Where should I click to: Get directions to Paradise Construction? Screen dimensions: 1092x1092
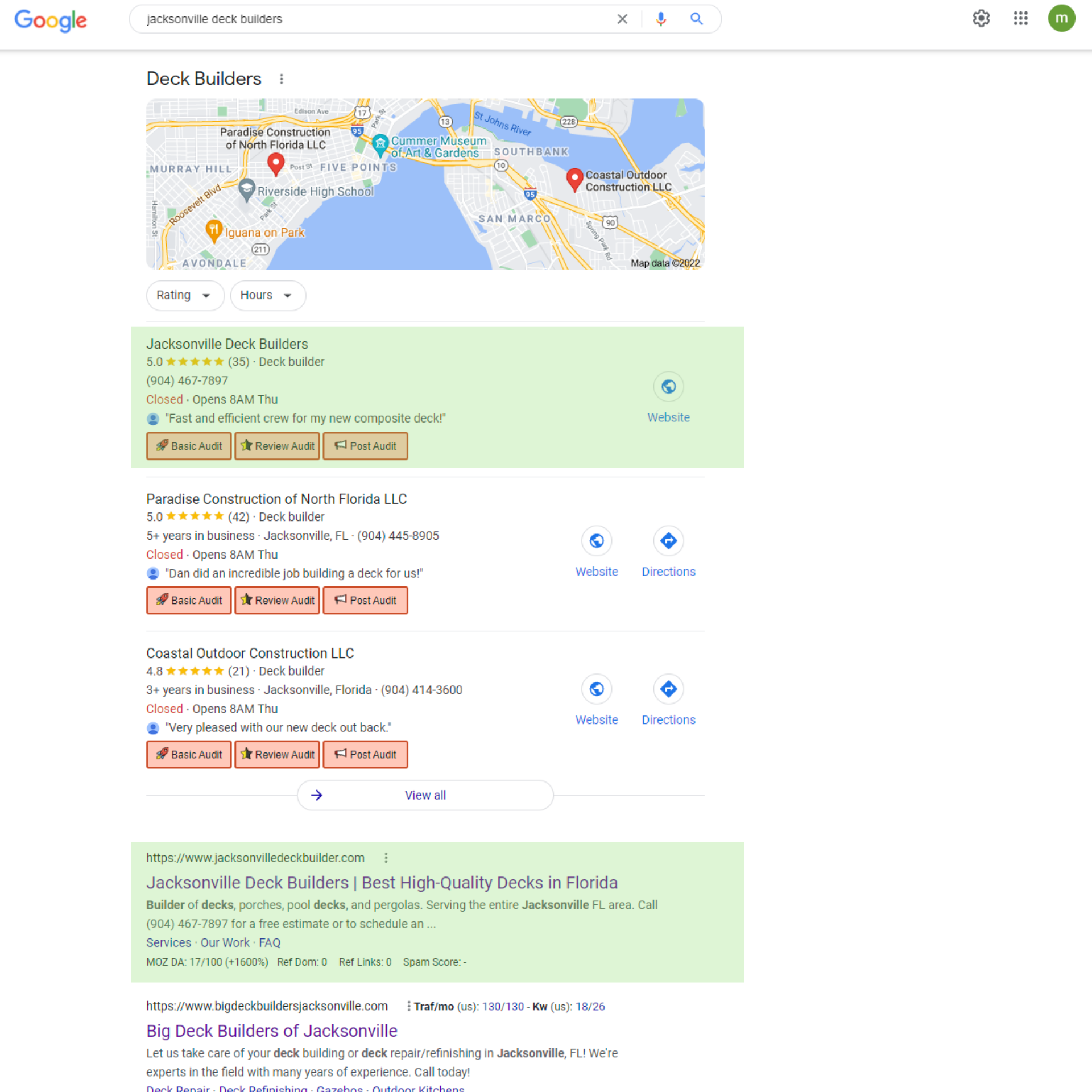tap(668, 541)
